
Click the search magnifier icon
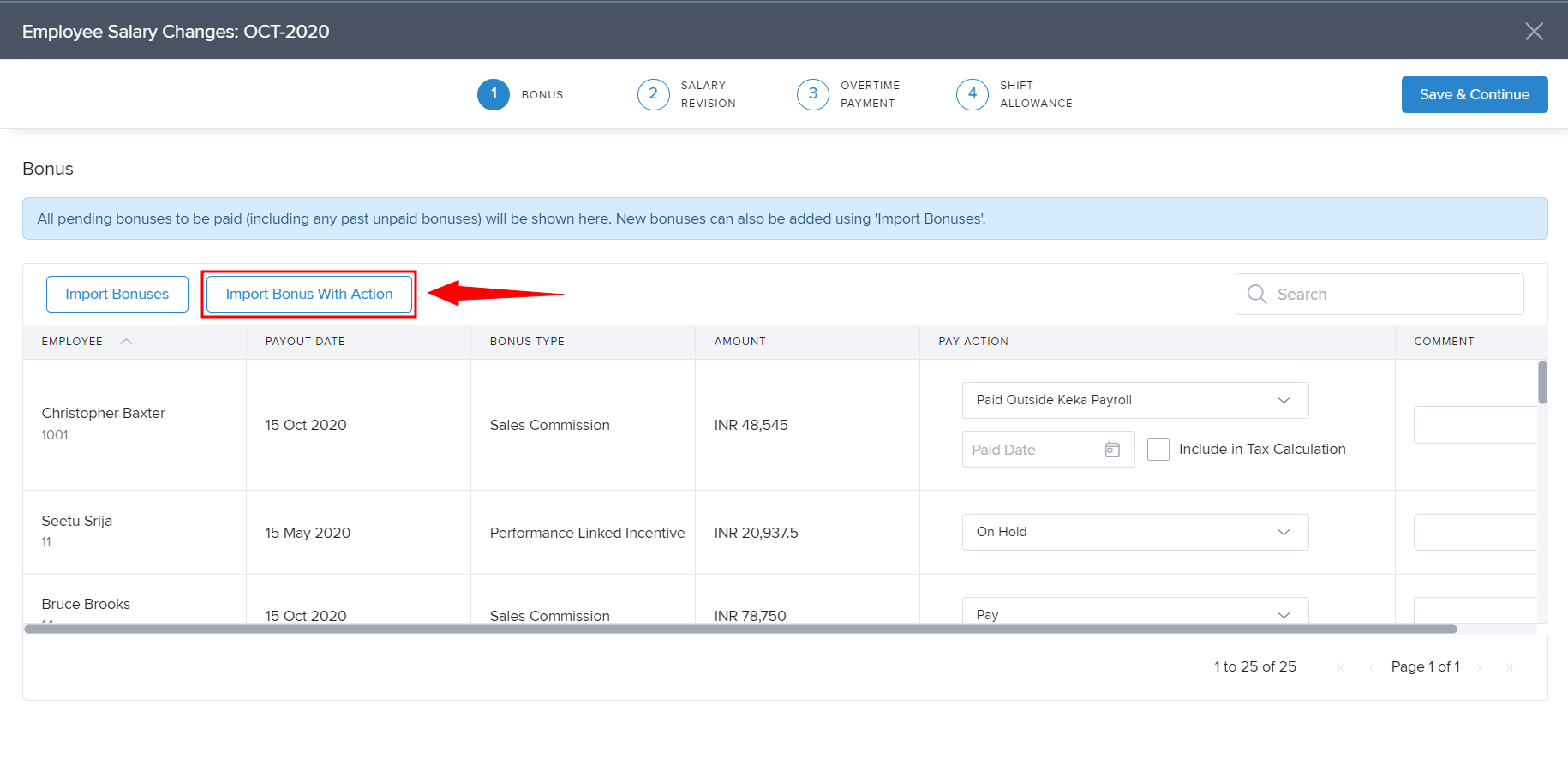click(x=1257, y=295)
